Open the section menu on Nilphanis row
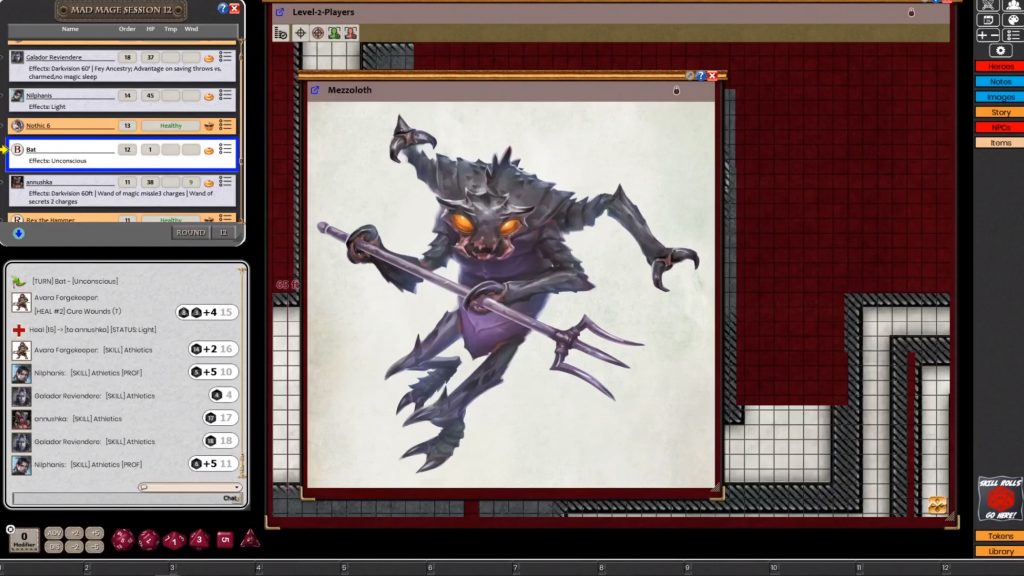 225,95
